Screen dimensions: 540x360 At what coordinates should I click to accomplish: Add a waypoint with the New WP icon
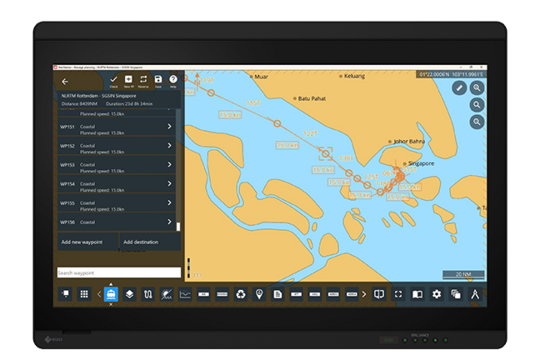(128, 81)
